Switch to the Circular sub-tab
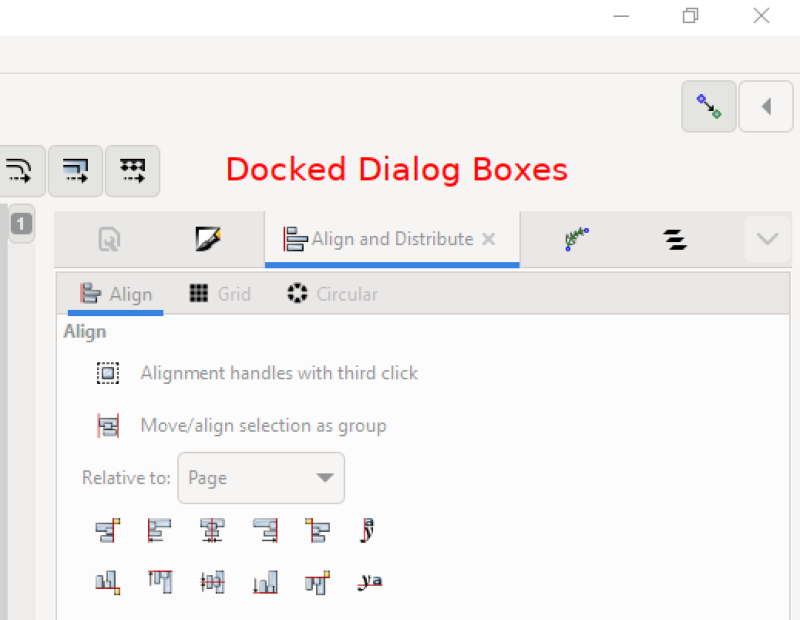Screen dimensions: 800x620 coord(332,294)
